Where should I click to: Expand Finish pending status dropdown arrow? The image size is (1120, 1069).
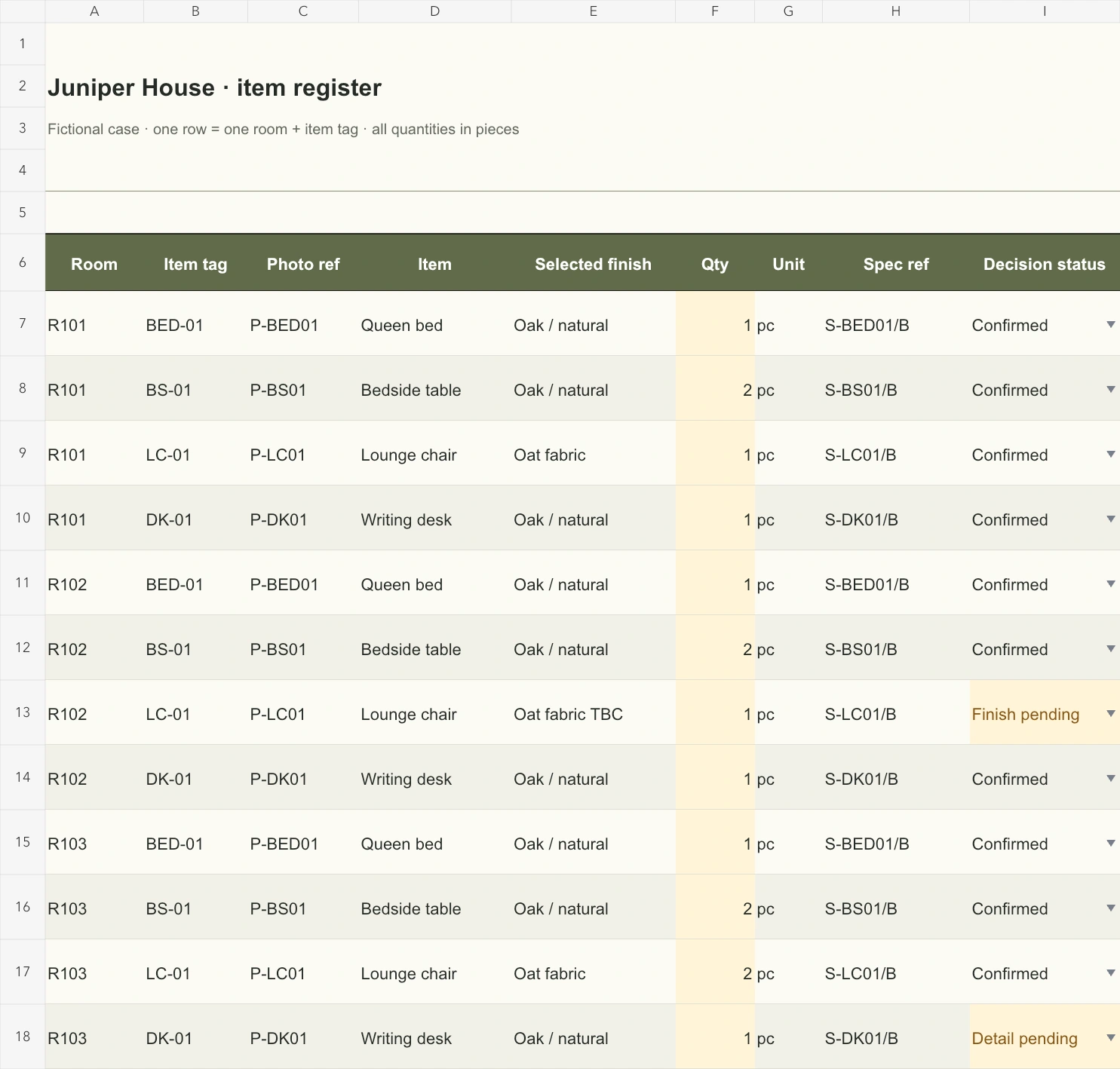pos(1110,713)
